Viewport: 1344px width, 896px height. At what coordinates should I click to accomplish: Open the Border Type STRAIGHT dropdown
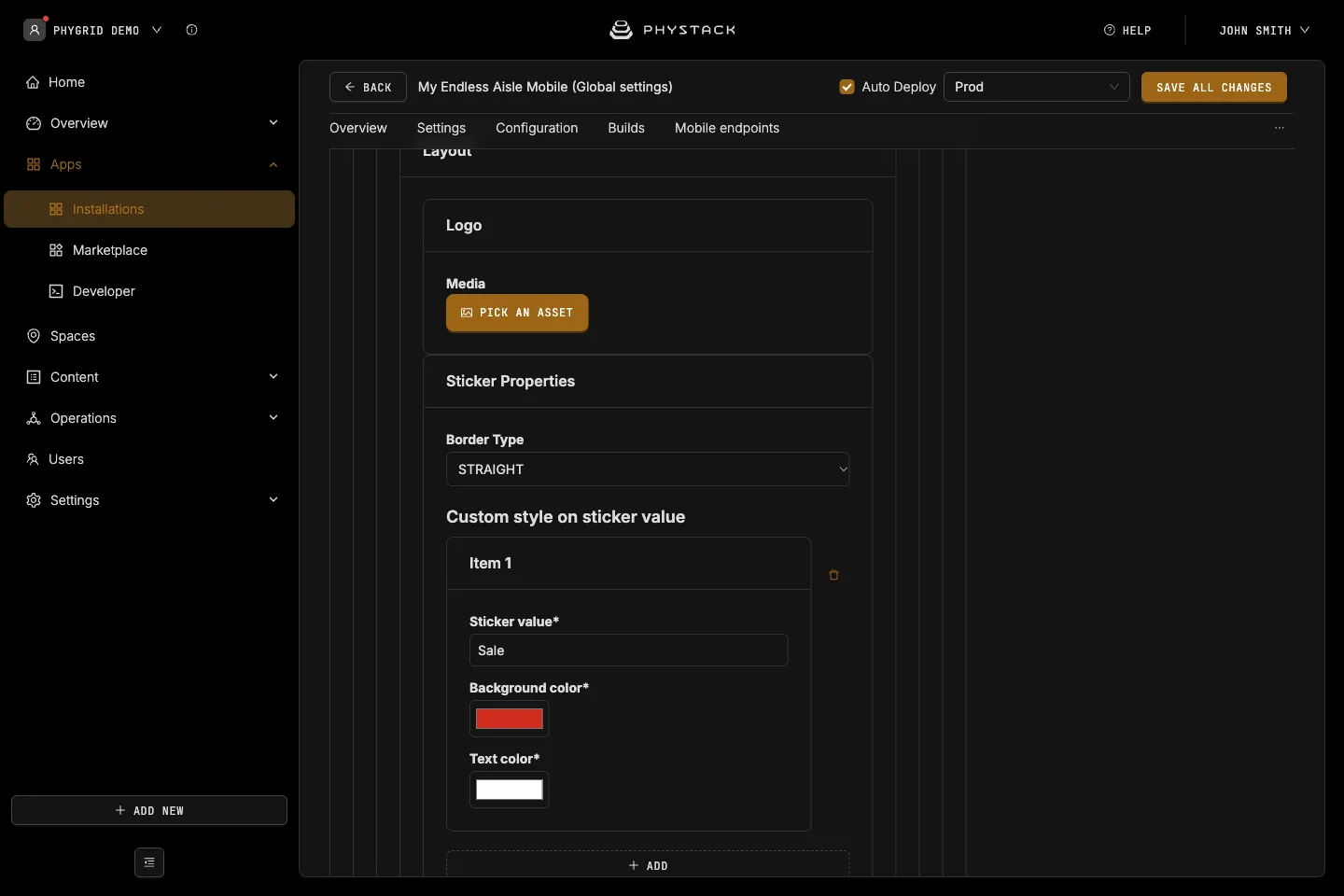tap(648, 469)
